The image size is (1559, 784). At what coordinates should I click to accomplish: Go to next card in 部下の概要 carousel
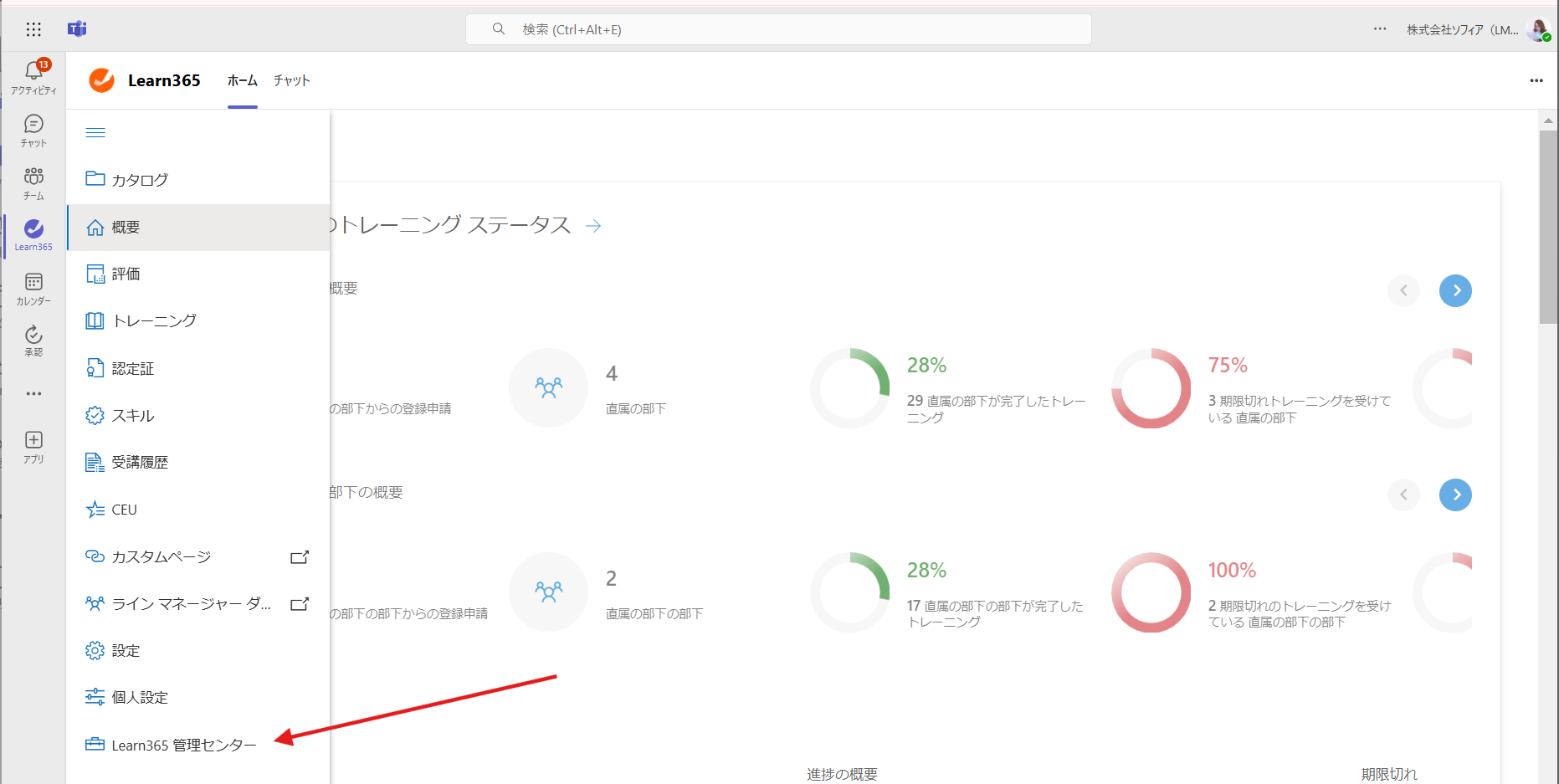tap(1455, 494)
